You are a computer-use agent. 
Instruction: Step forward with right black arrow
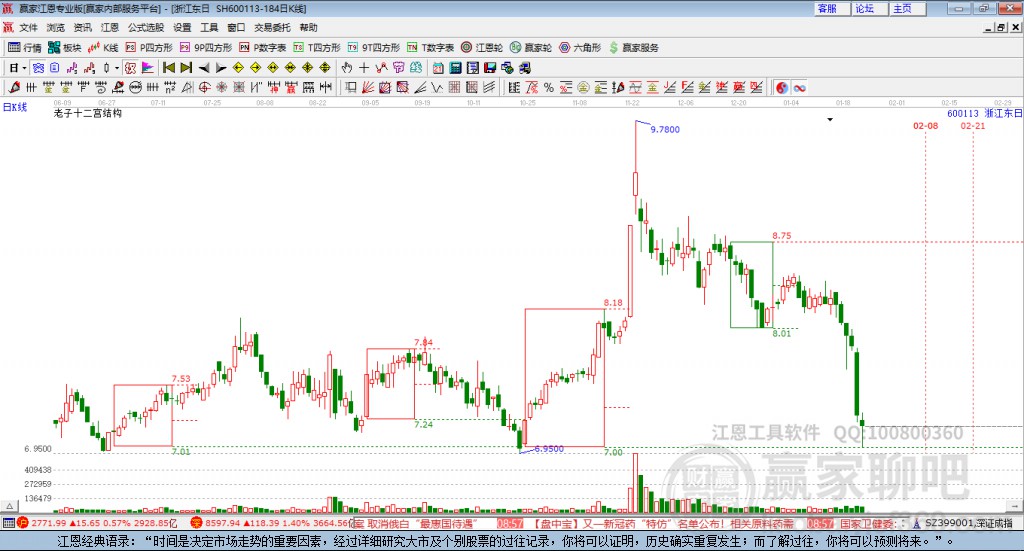pos(221,68)
